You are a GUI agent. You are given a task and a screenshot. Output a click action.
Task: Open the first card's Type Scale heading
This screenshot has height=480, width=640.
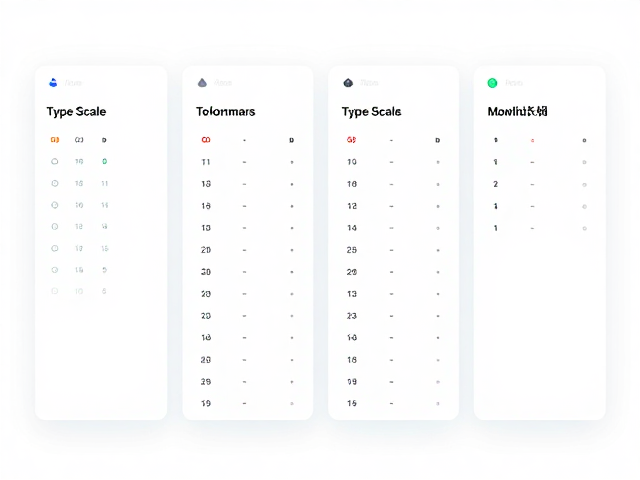pyautogui.click(x=76, y=111)
